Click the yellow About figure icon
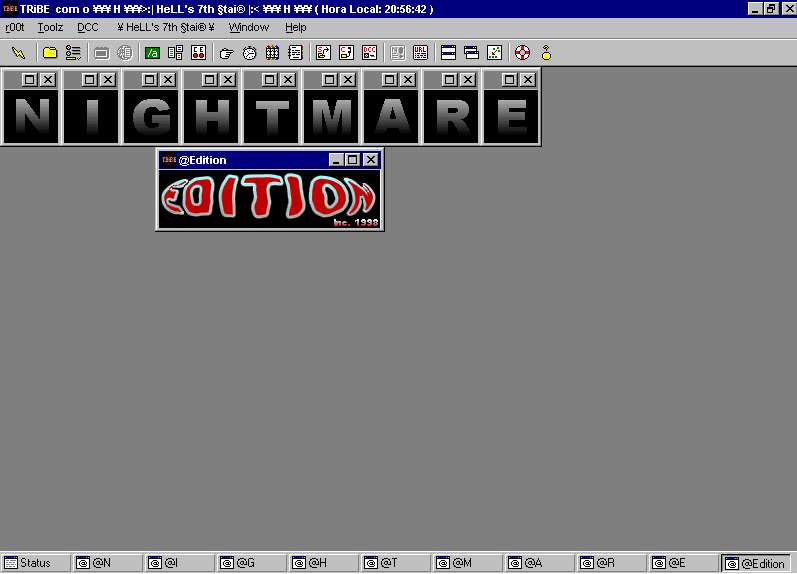This screenshot has height=574, width=797. pyautogui.click(x=546, y=53)
